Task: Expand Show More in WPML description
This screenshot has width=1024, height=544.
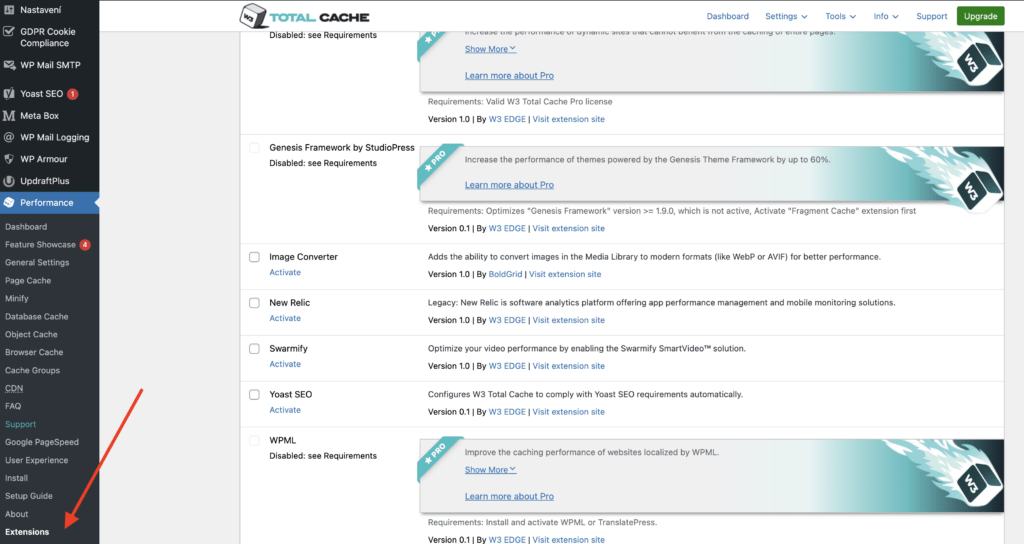Action: coord(490,470)
